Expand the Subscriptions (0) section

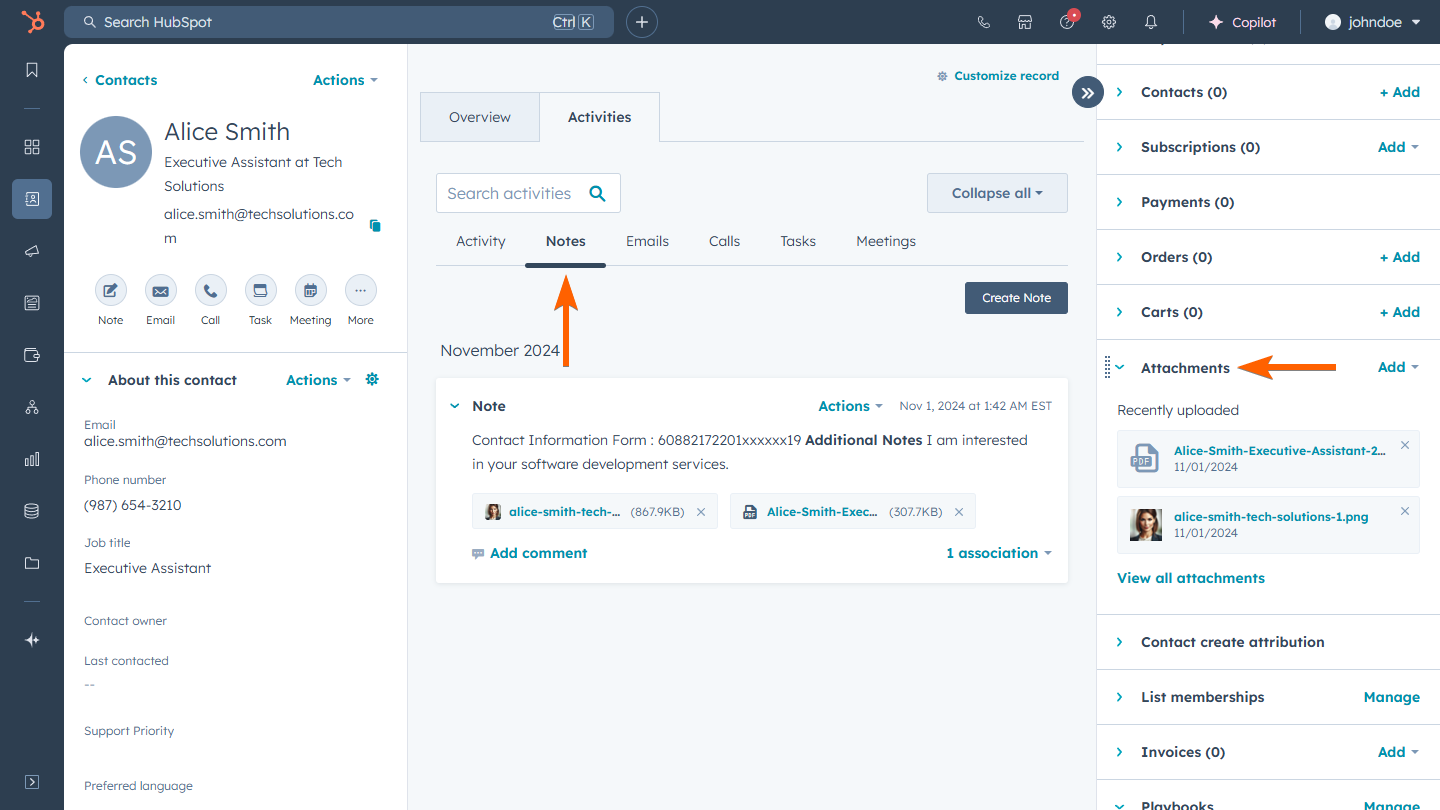(1120, 147)
